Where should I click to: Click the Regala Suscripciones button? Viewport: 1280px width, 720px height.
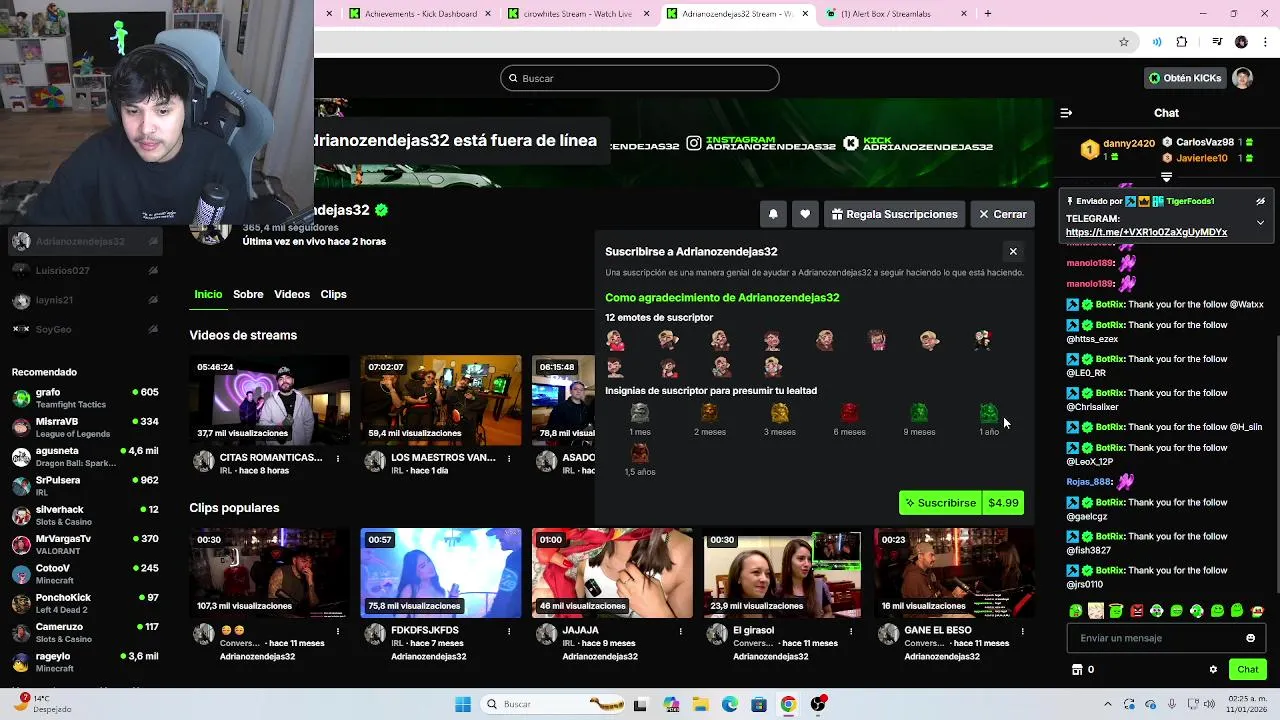tap(894, 214)
